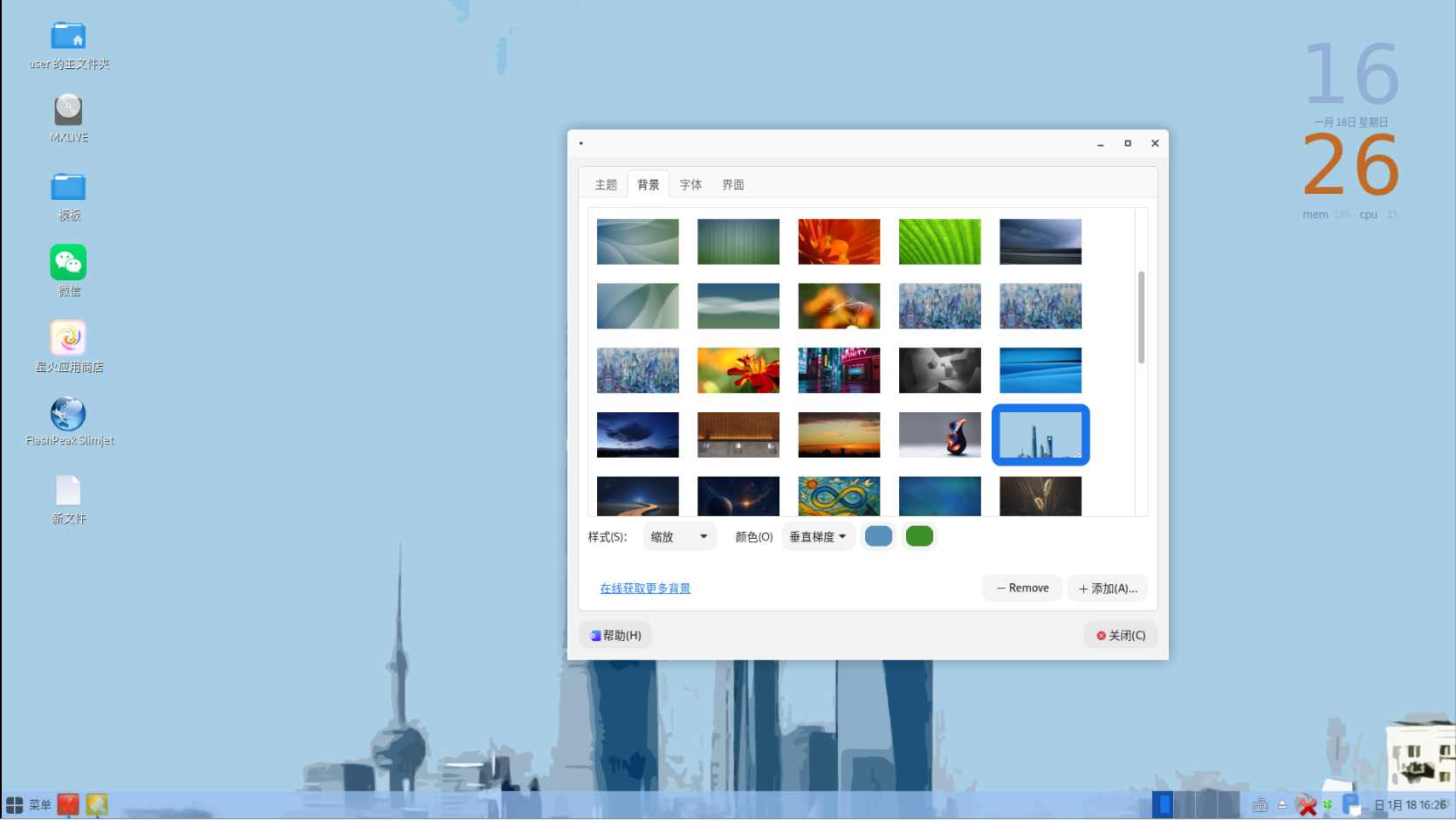Click the green package updater tray icon

(x=1328, y=805)
